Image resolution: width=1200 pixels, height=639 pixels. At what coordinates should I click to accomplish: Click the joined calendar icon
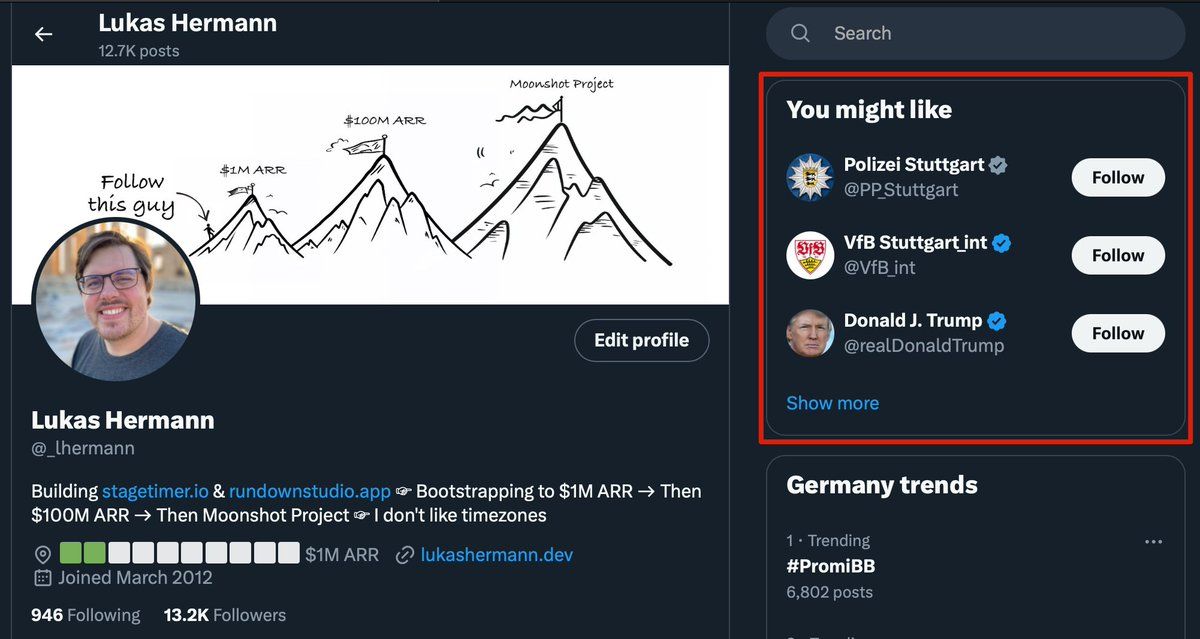pos(43,578)
